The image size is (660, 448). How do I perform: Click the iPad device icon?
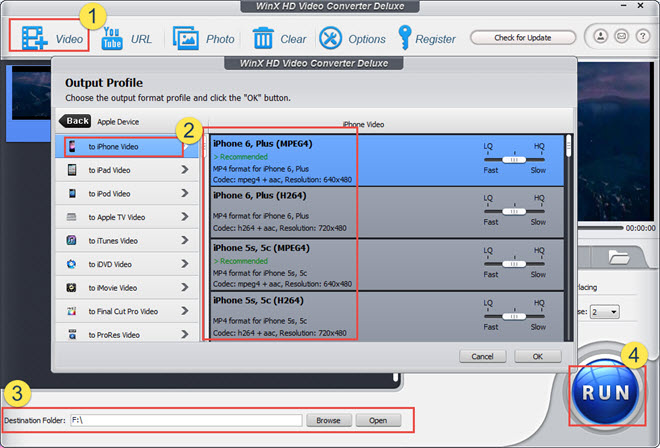(x=72, y=170)
